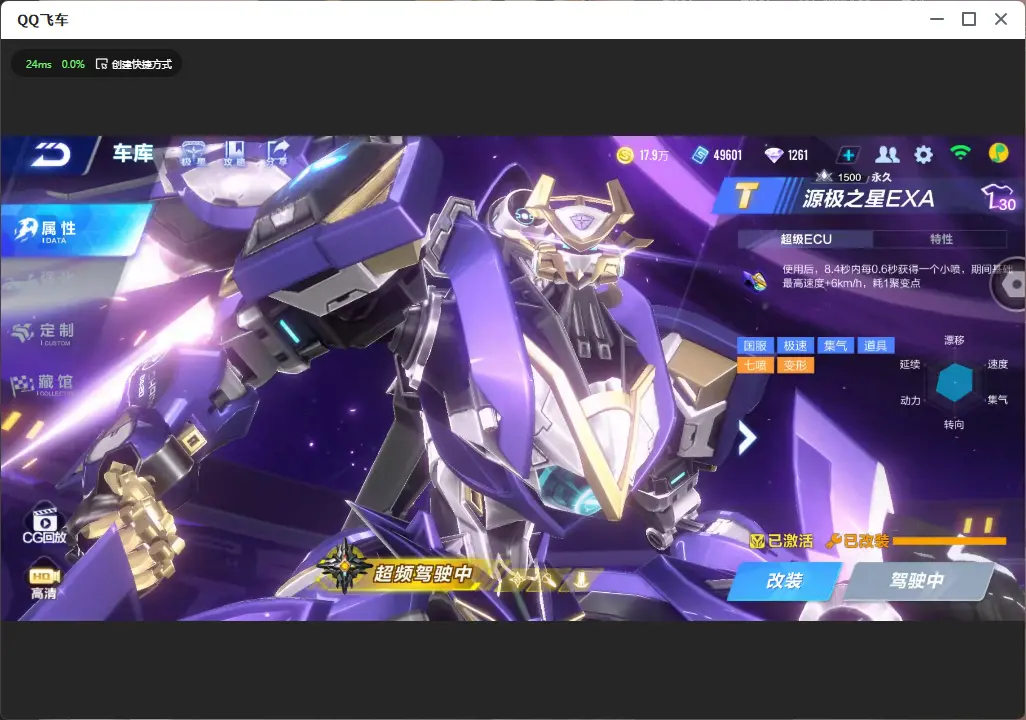The width and height of the screenshot is (1026, 720).
Task: Click the 超频驾驶中 banner
Action: pos(422,574)
